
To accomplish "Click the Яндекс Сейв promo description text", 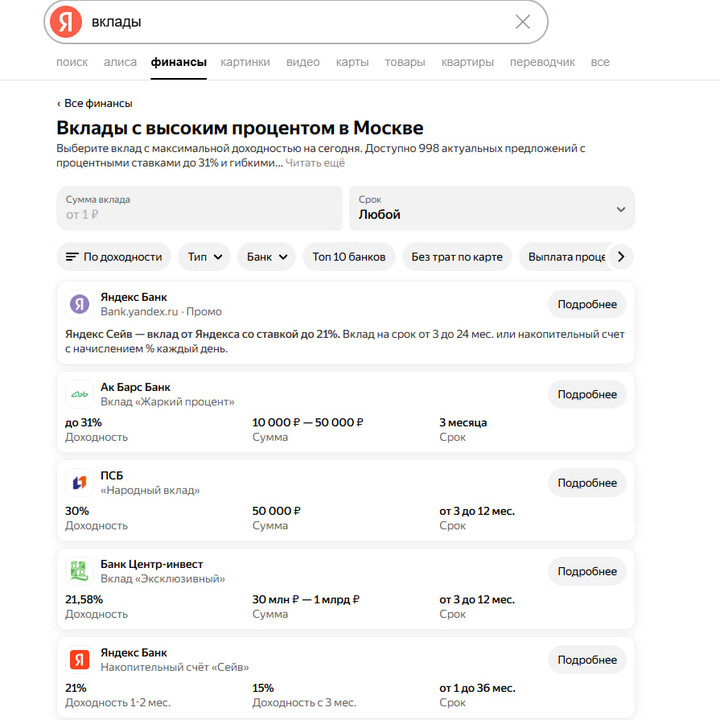I will pos(345,341).
